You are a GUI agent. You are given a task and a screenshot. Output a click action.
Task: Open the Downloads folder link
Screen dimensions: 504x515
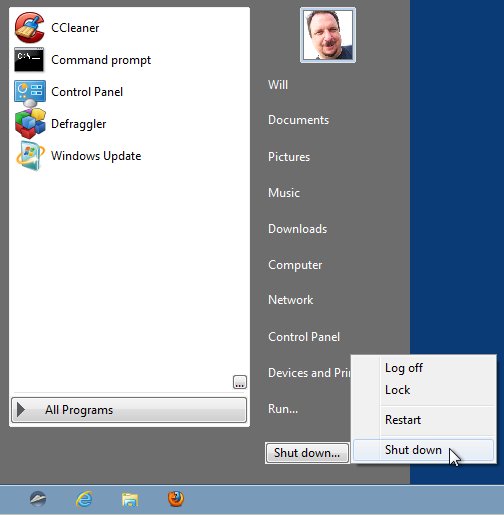point(297,229)
